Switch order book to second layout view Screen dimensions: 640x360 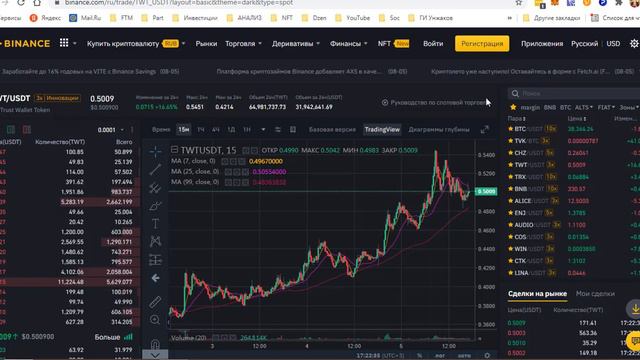tap(27, 130)
